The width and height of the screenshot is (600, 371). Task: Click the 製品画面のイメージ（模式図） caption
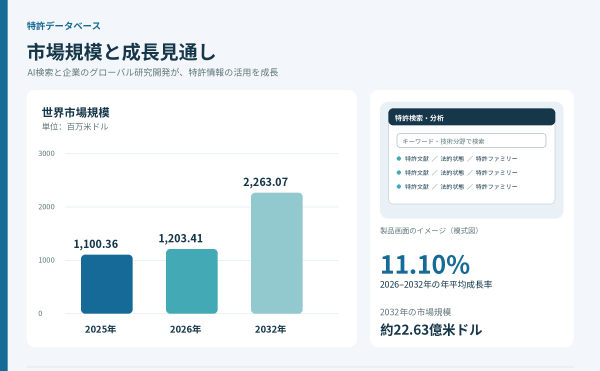click(429, 231)
